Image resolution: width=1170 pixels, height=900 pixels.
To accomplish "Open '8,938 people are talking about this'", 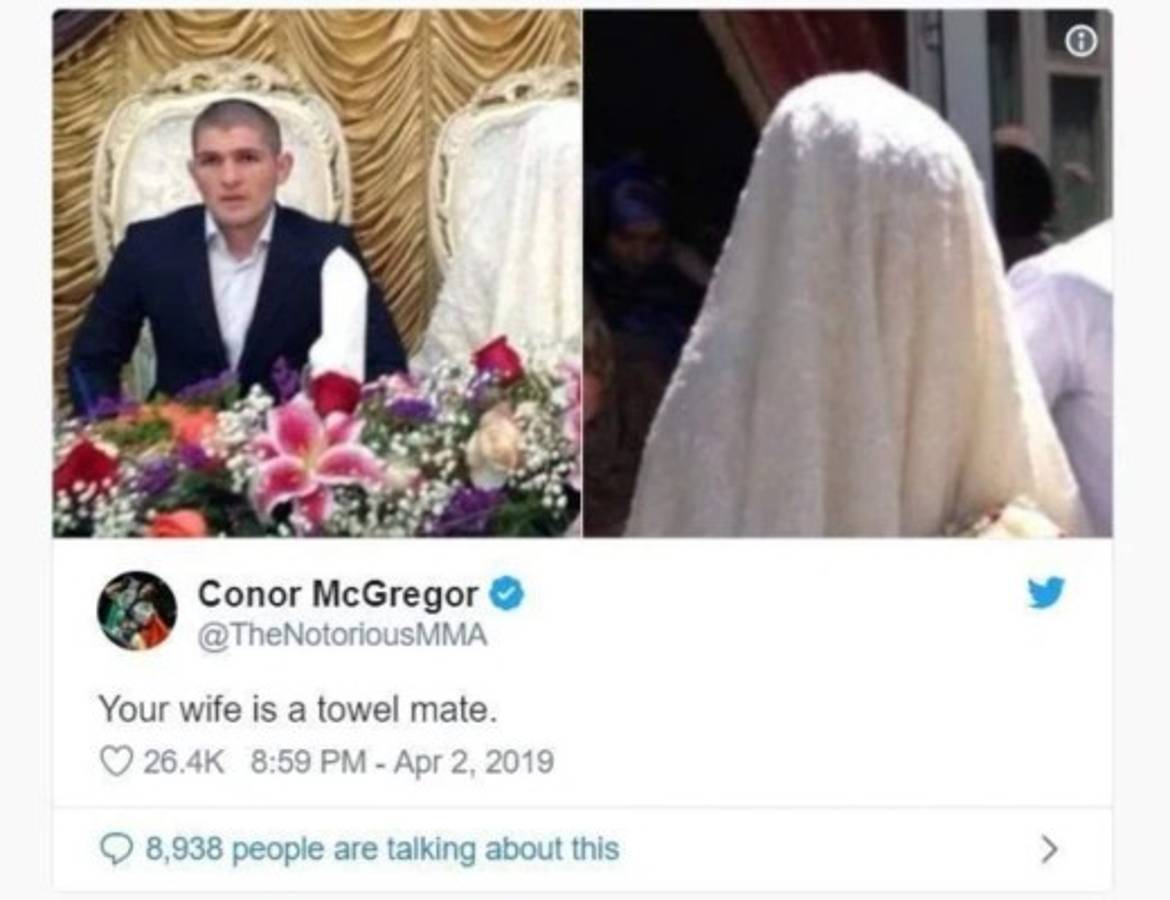I will click(x=382, y=849).
